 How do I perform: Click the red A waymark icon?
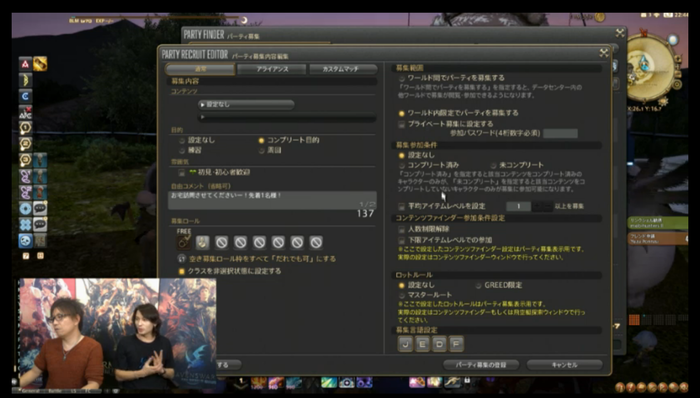tap(25, 64)
